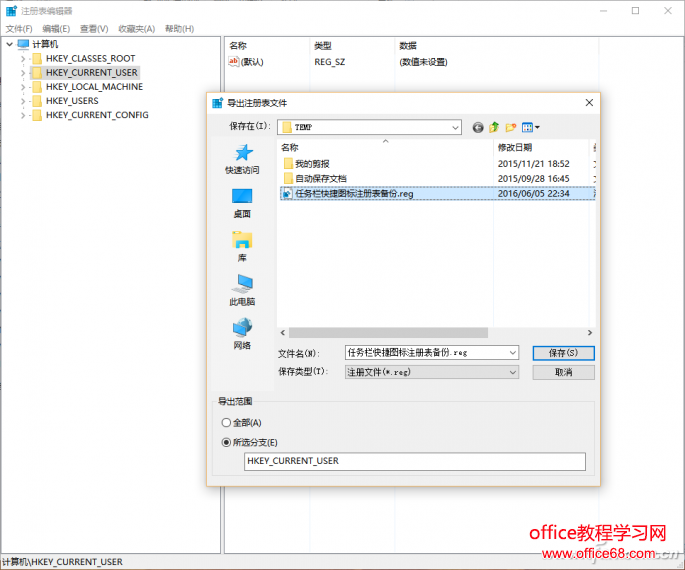Image resolution: width=685 pixels, height=570 pixels.
Task: Open Libraries (库) in places bar
Action: point(242,247)
